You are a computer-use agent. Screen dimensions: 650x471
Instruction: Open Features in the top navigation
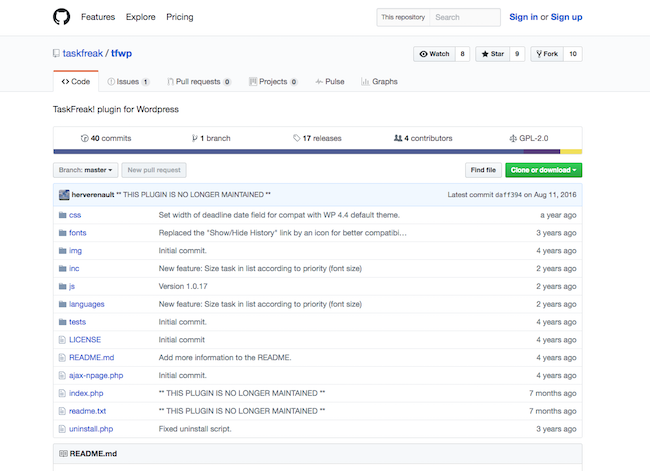coord(98,17)
